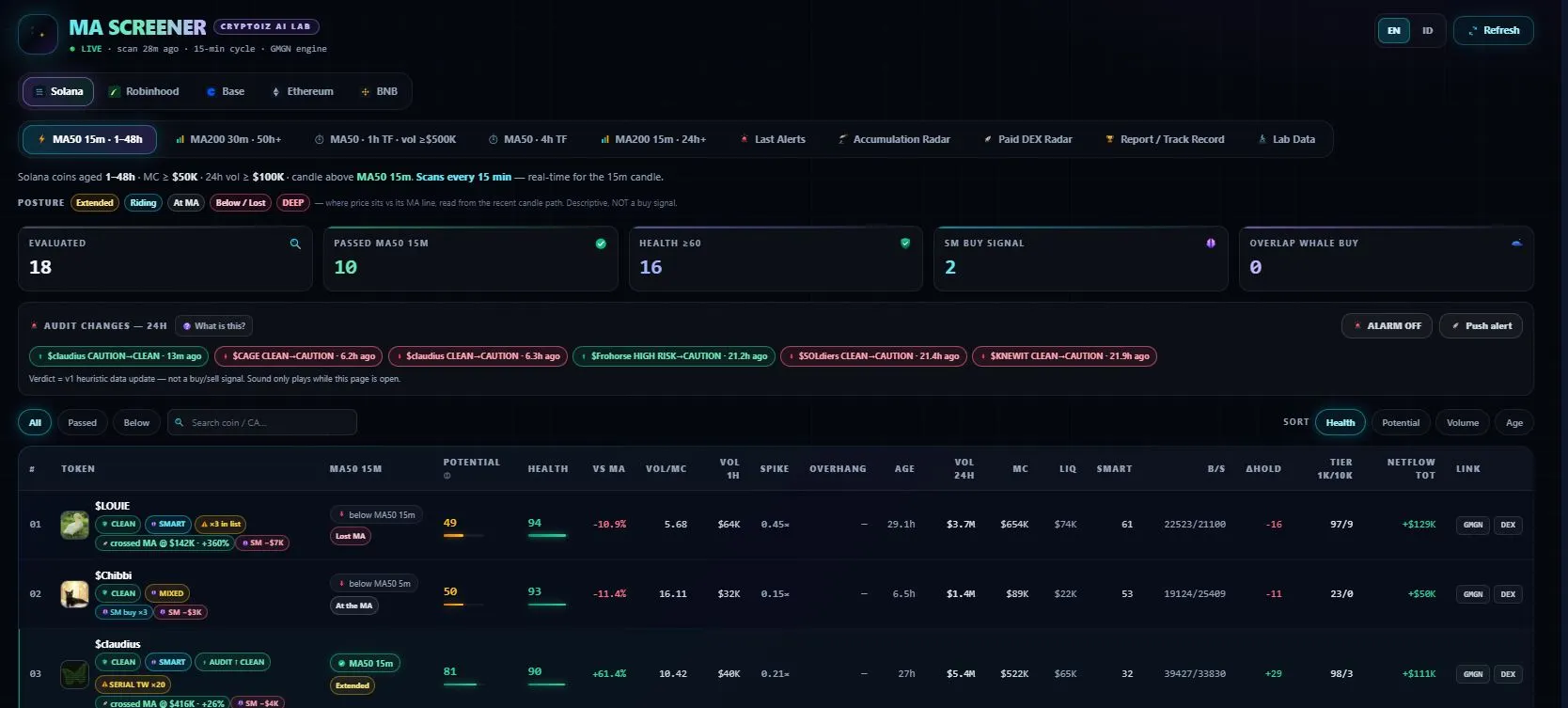Sort the table by Health
1568x708 pixels.
(1341, 423)
